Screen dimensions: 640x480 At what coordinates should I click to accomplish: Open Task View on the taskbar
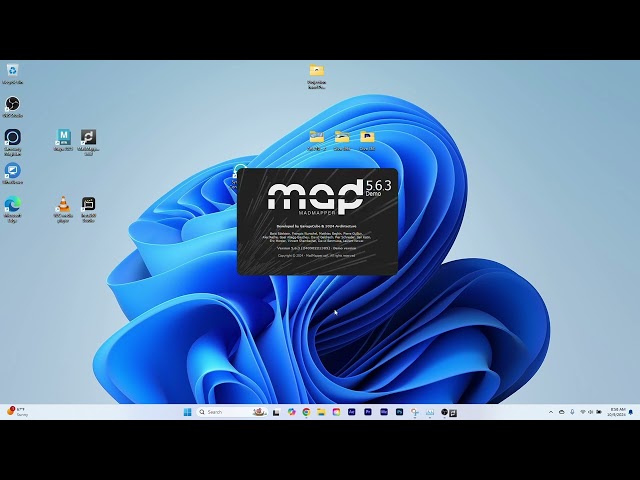(276, 413)
